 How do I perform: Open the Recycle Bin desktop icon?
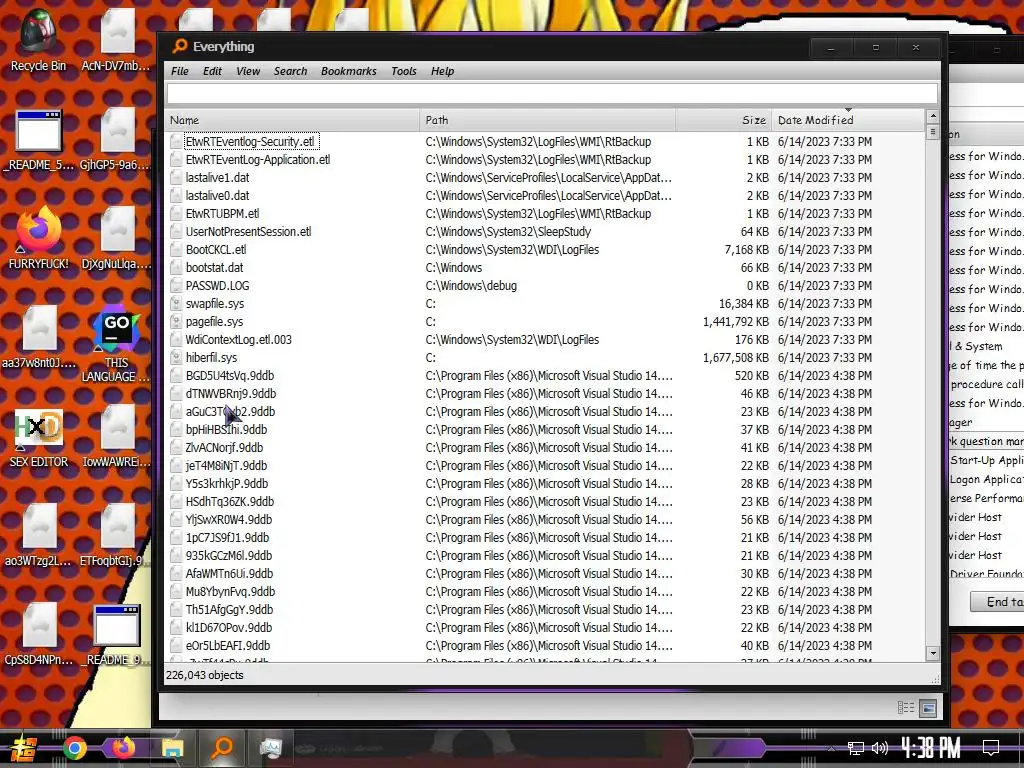tap(38, 39)
